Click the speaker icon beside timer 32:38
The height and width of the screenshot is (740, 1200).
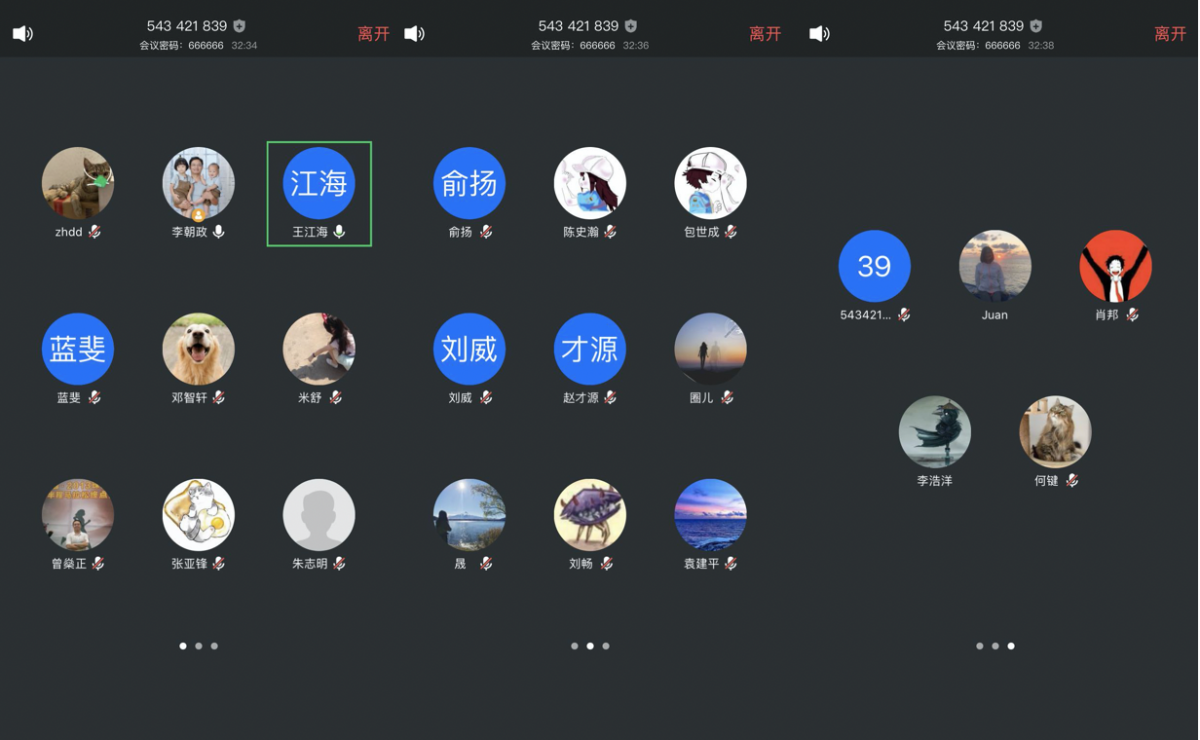[x=818, y=34]
